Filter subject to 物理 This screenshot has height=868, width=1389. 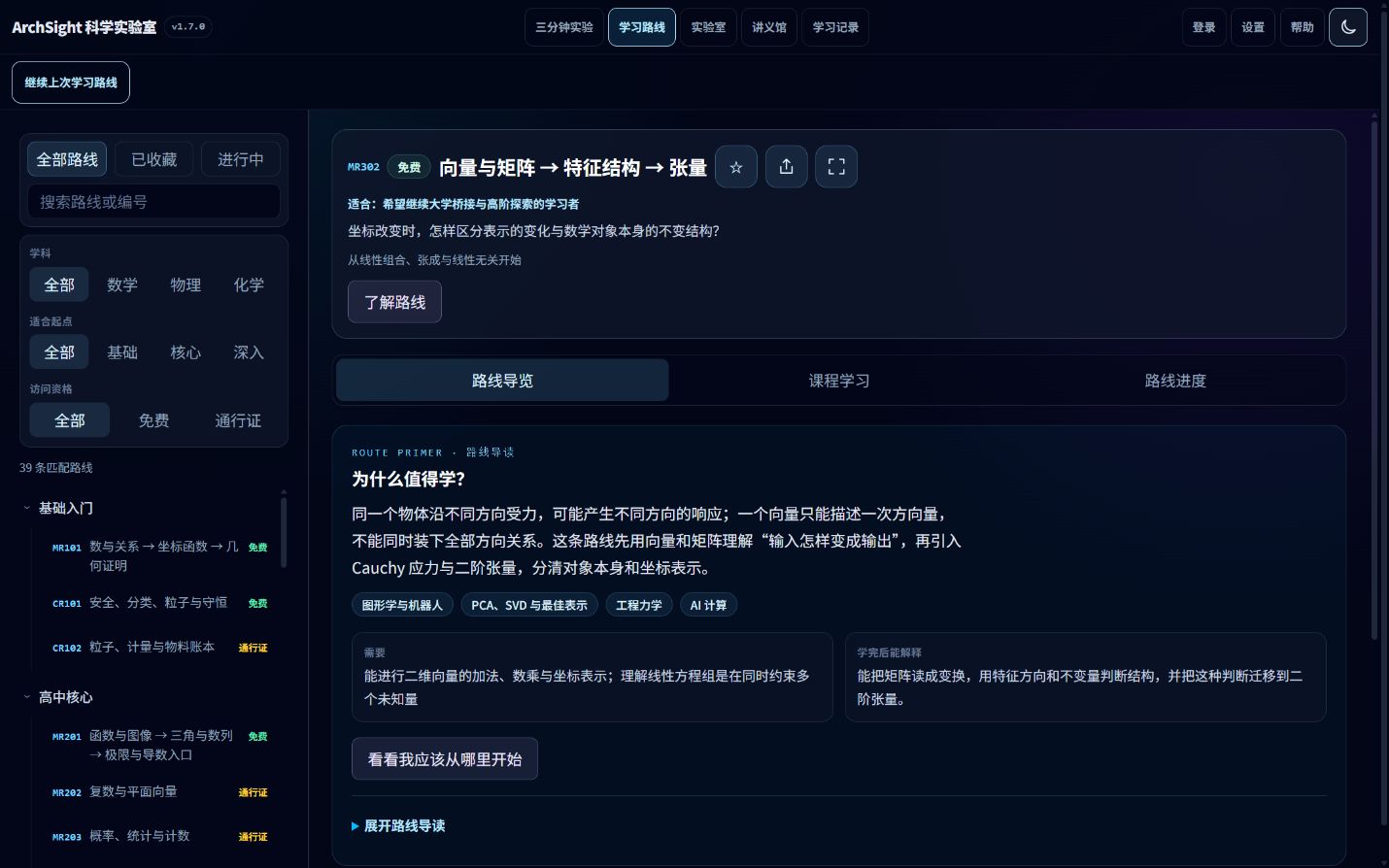(x=186, y=284)
